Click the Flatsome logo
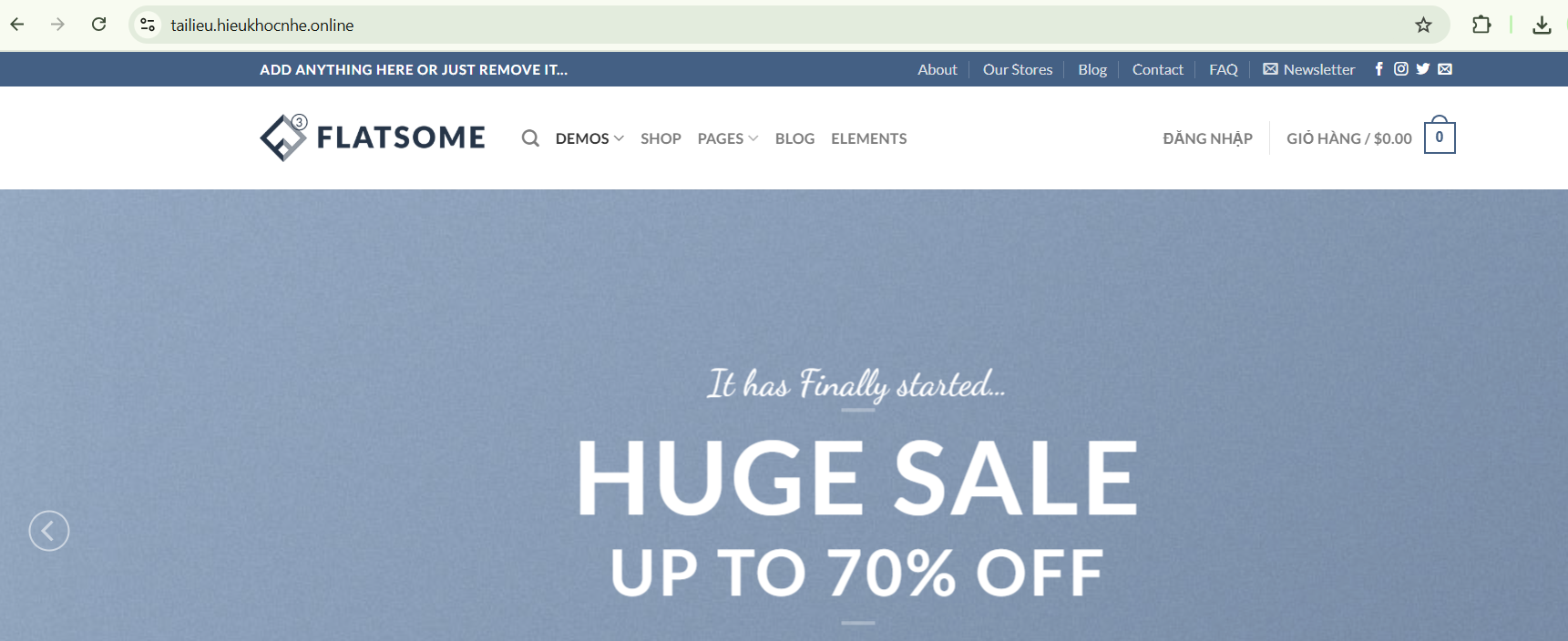1568x641 pixels. 373,137
